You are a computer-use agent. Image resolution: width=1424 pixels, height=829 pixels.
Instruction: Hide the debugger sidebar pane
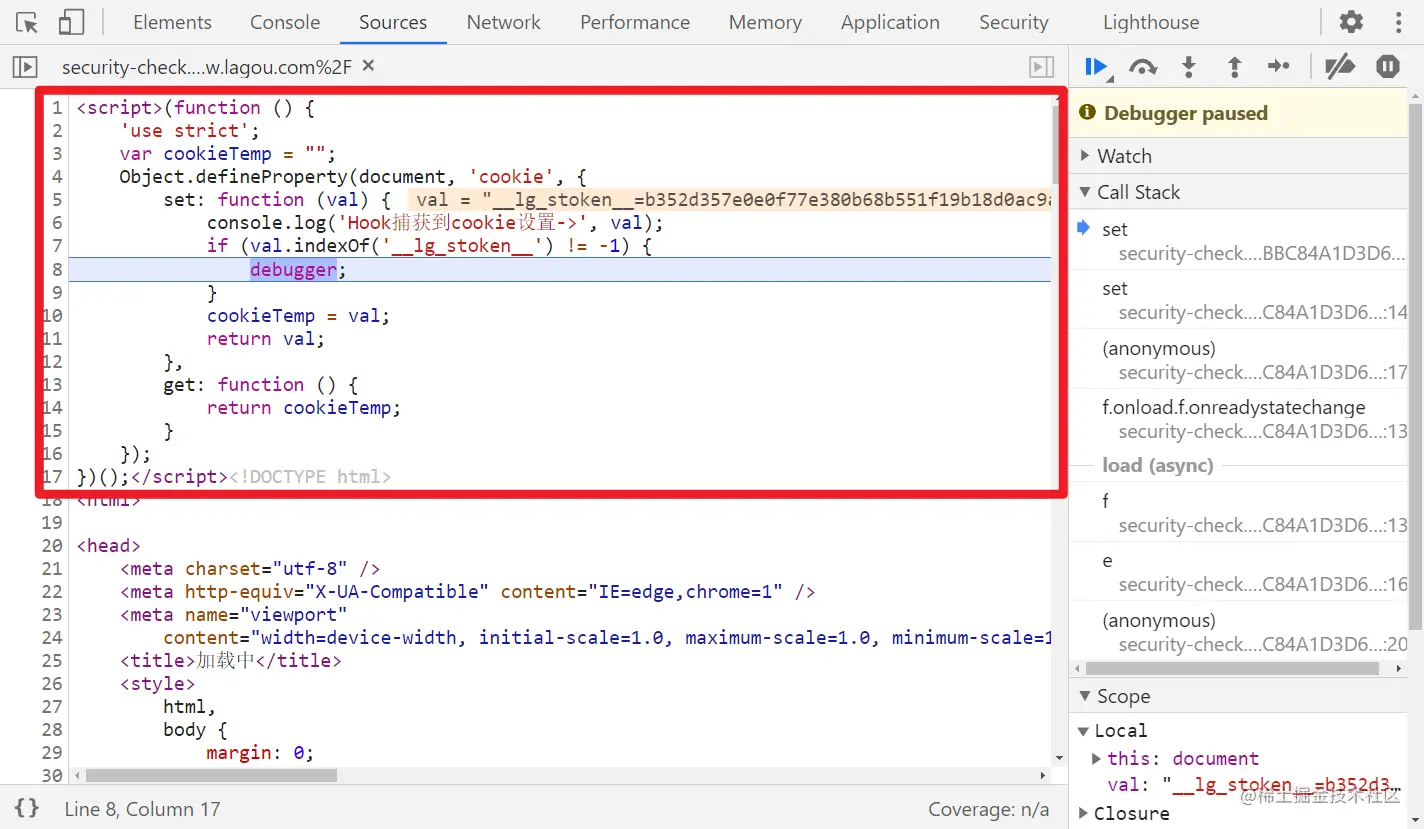[x=1041, y=67]
